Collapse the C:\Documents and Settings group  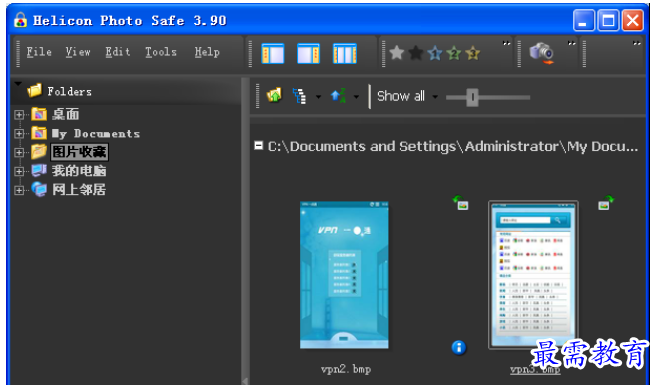259,145
